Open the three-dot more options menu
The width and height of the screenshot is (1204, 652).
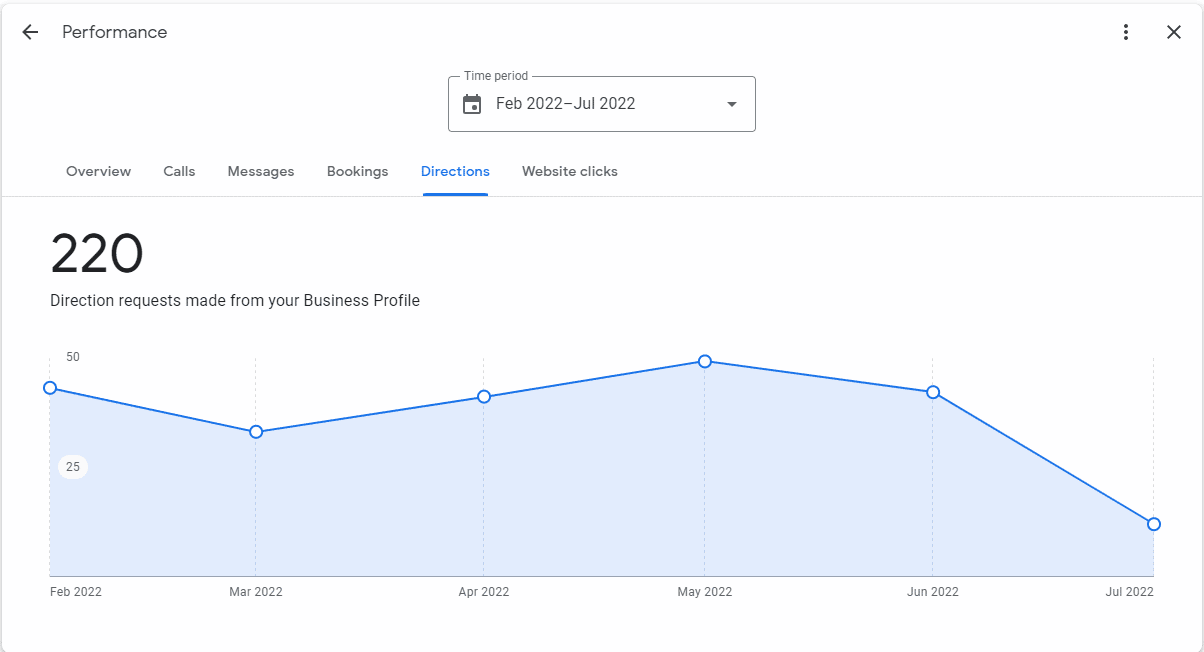1126,32
